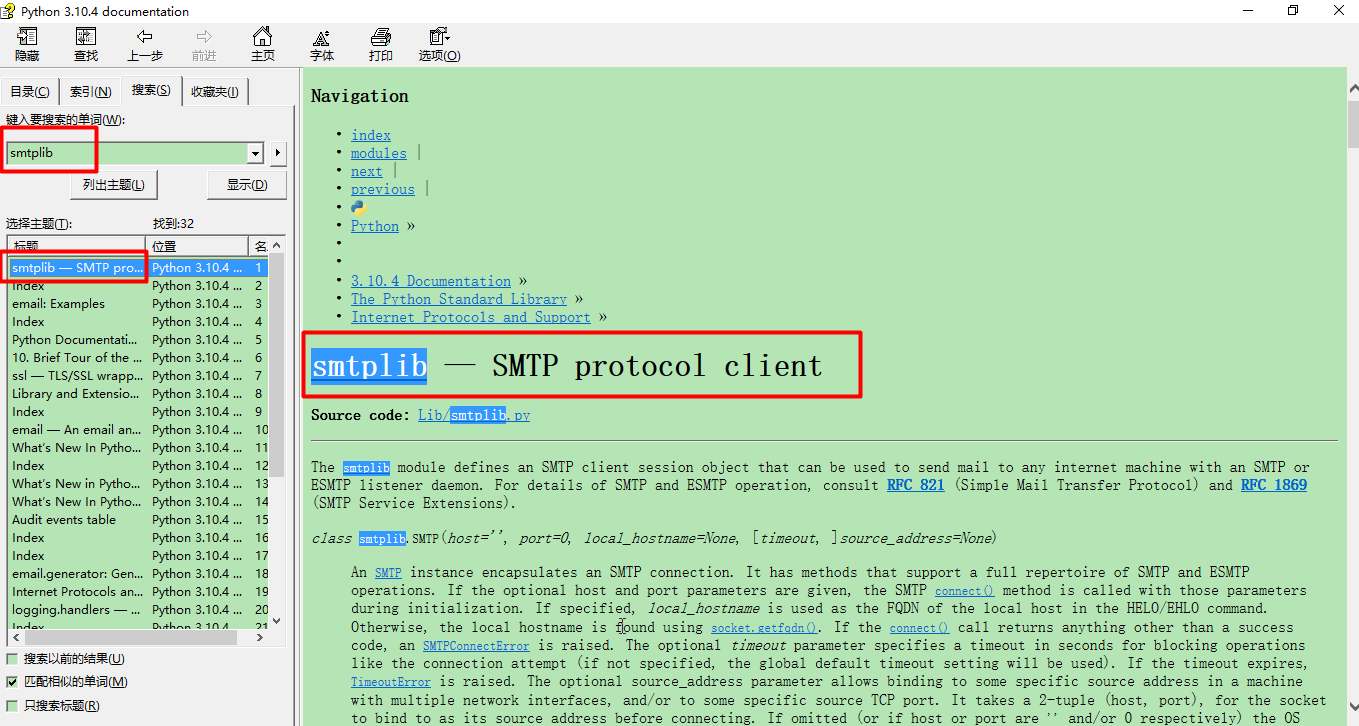Viewport: 1359px width, 726px height.
Task: Open the RFC 821 link
Action: (915, 485)
